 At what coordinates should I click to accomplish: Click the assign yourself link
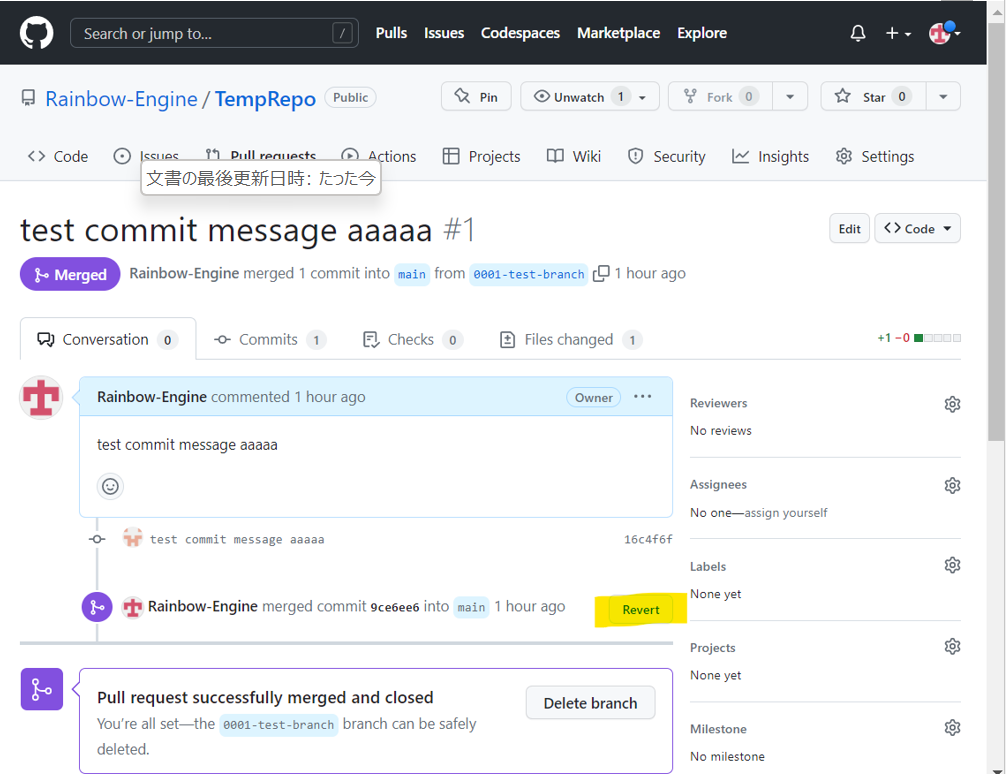(786, 512)
